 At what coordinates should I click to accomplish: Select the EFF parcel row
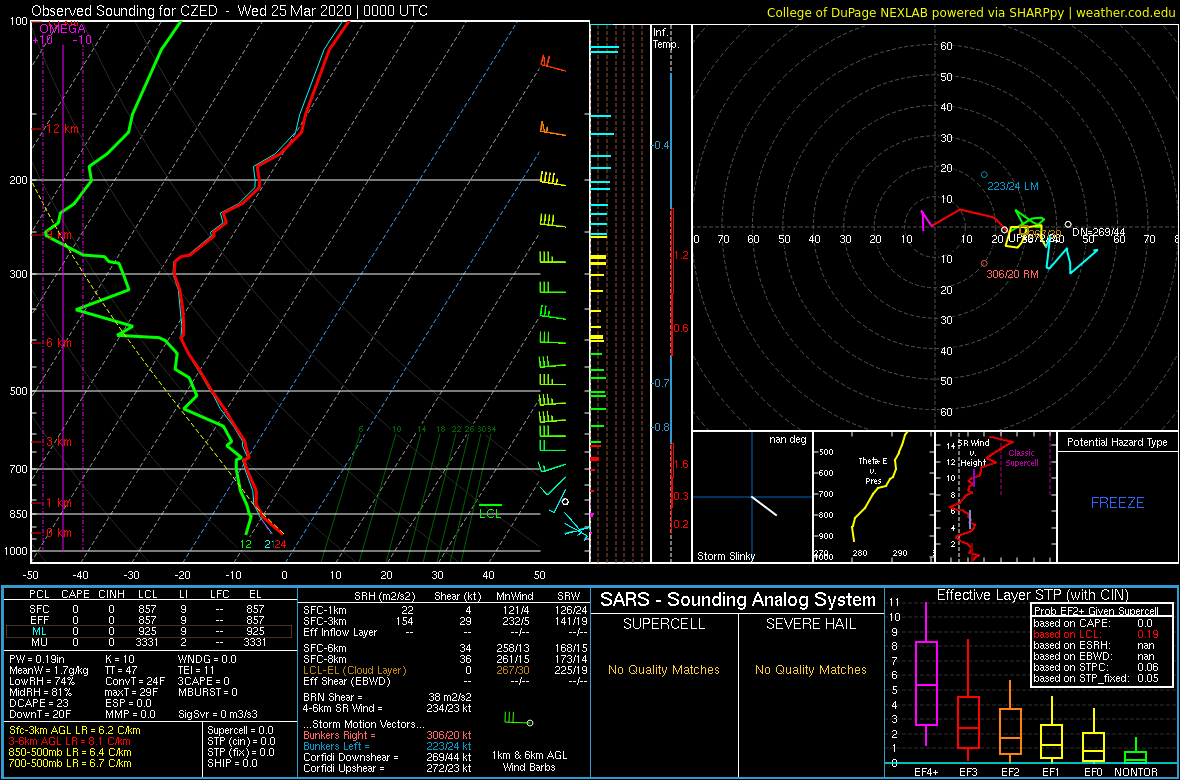pos(148,620)
